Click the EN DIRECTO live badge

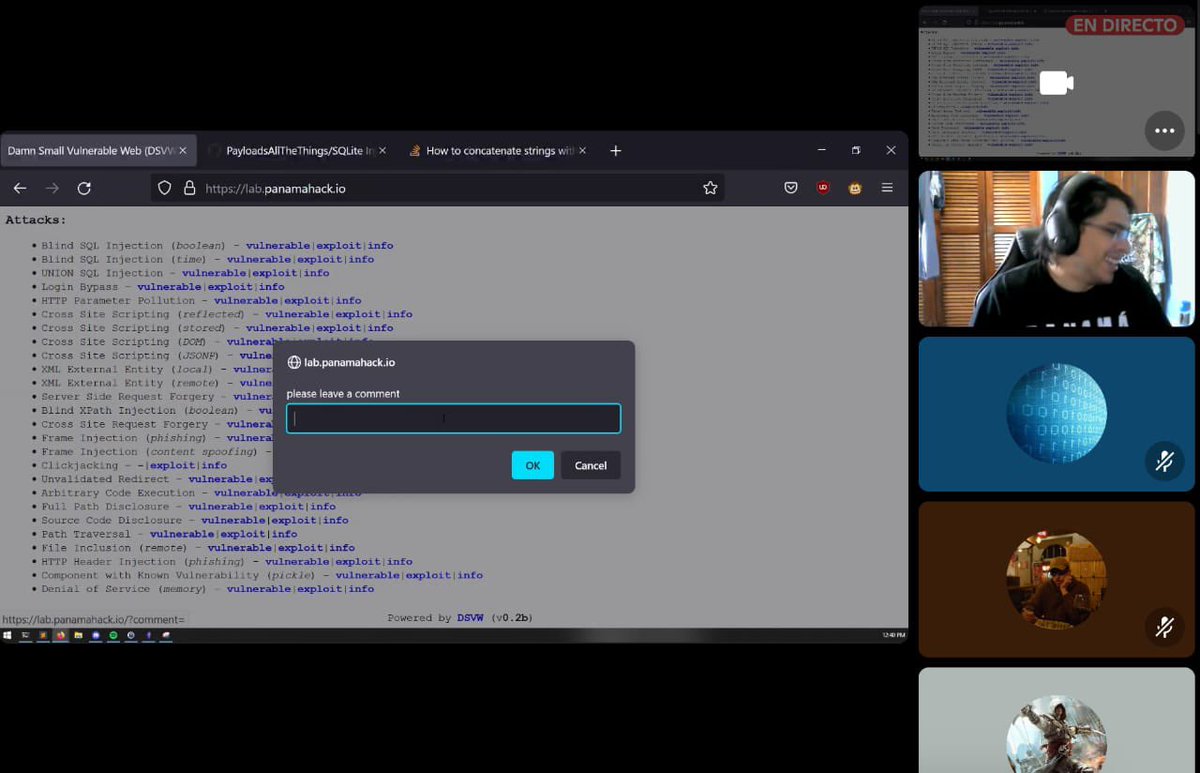click(x=1124, y=26)
